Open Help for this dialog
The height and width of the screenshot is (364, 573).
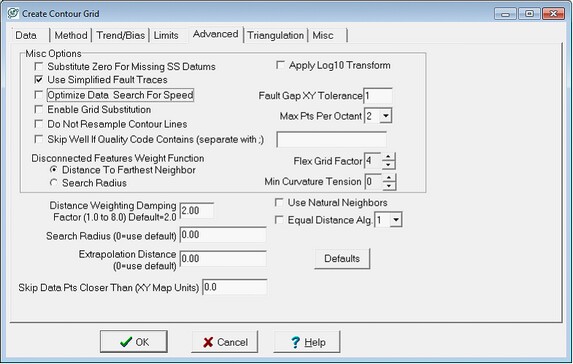(307, 342)
